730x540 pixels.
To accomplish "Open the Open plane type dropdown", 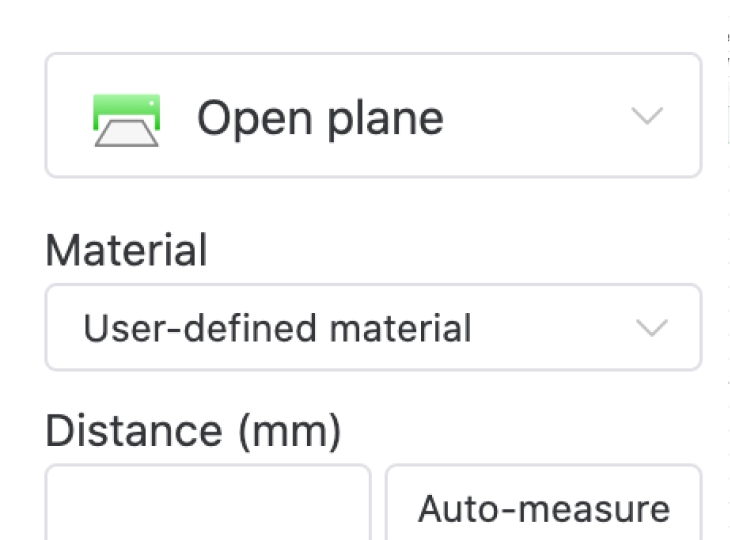I will coord(373,116).
